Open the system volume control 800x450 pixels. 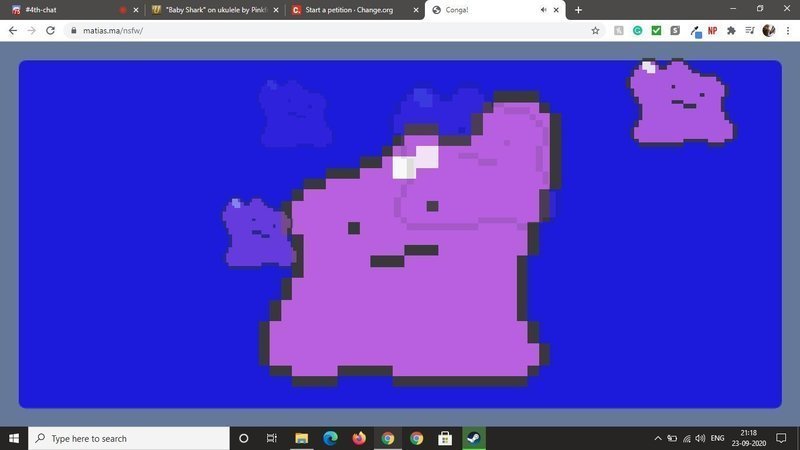coord(699,438)
